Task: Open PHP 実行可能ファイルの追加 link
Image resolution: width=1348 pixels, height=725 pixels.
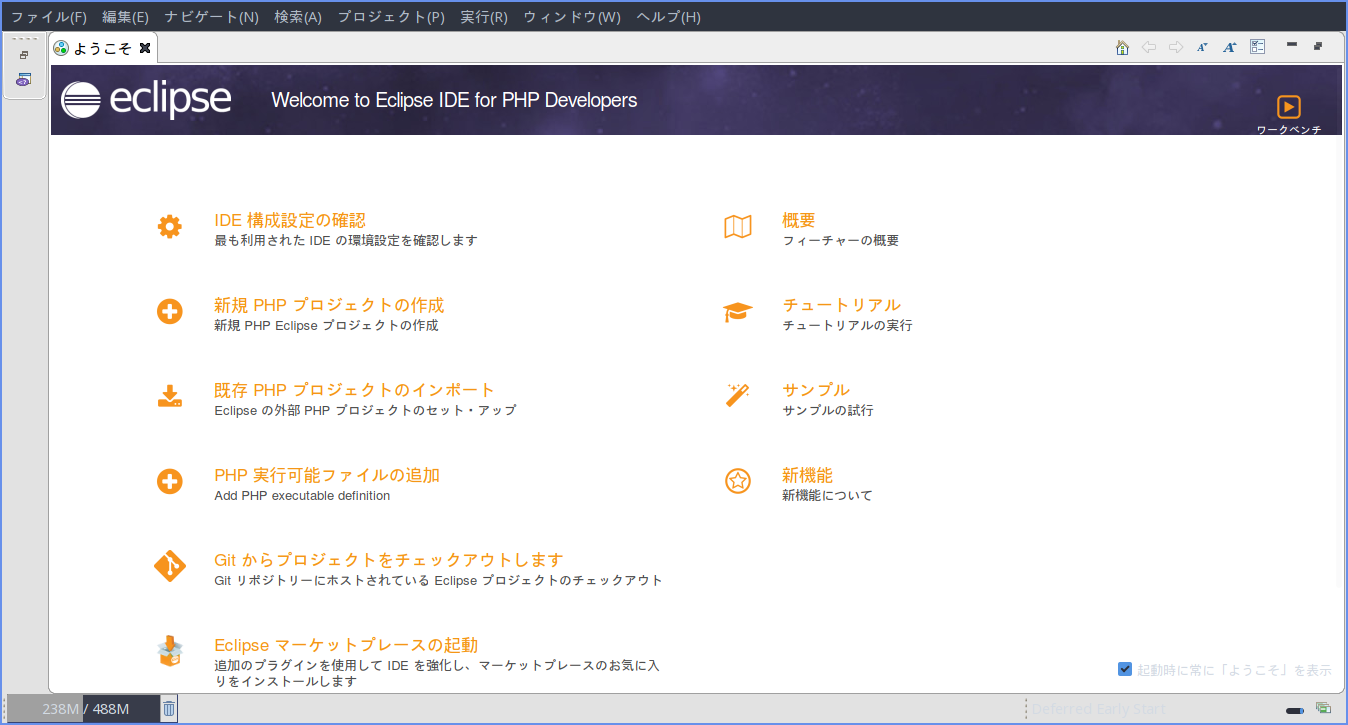Action: 327,475
